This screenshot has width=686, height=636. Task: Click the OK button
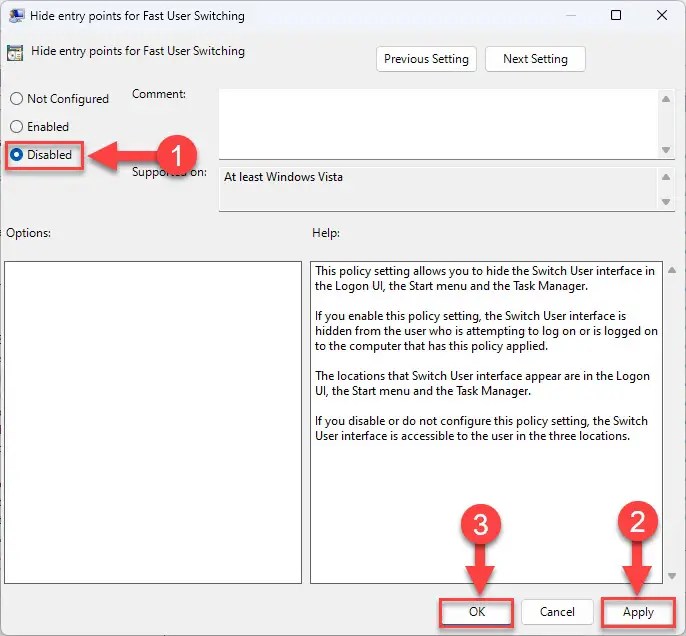coord(476,612)
